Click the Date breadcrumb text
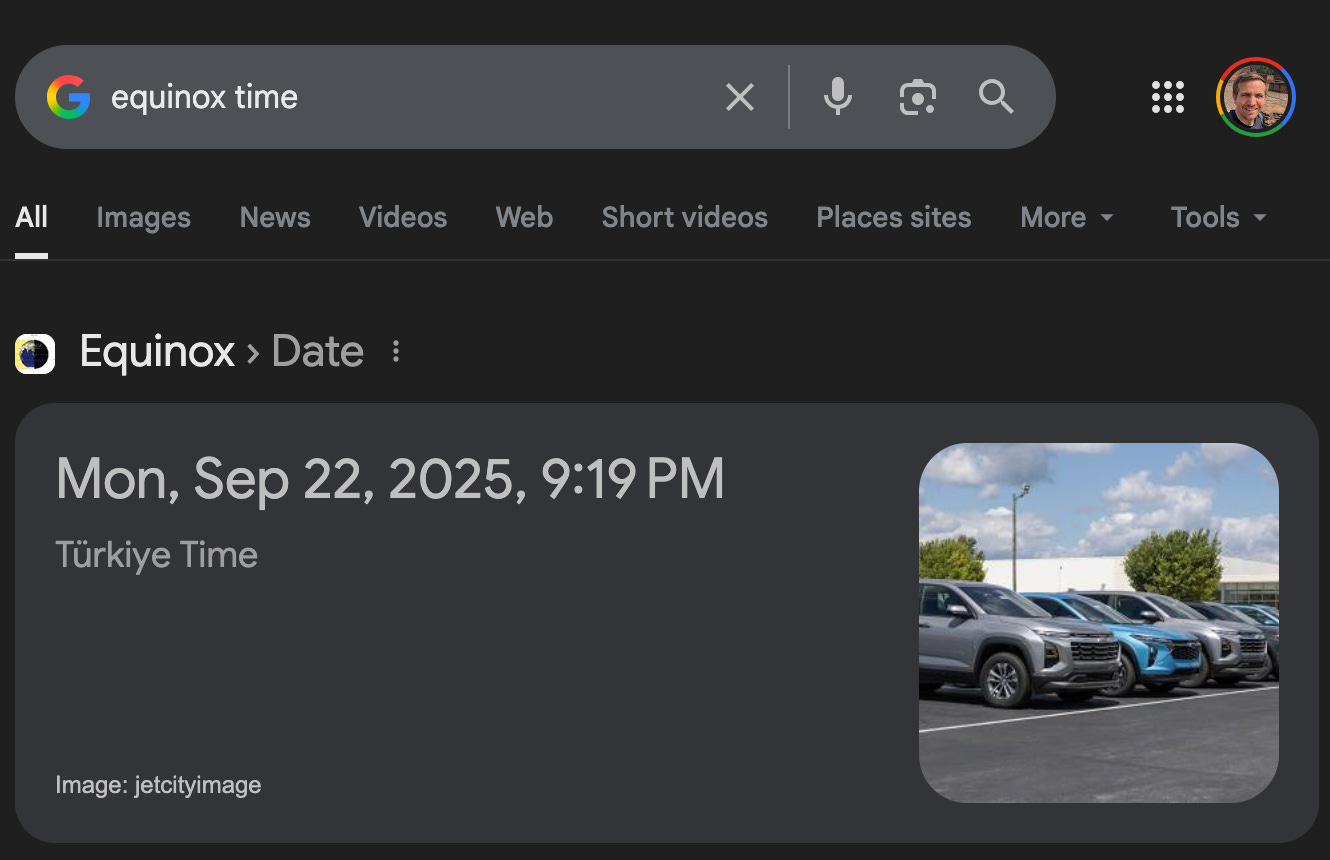This screenshot has height=860, width=1330. (x=317, y=352)
